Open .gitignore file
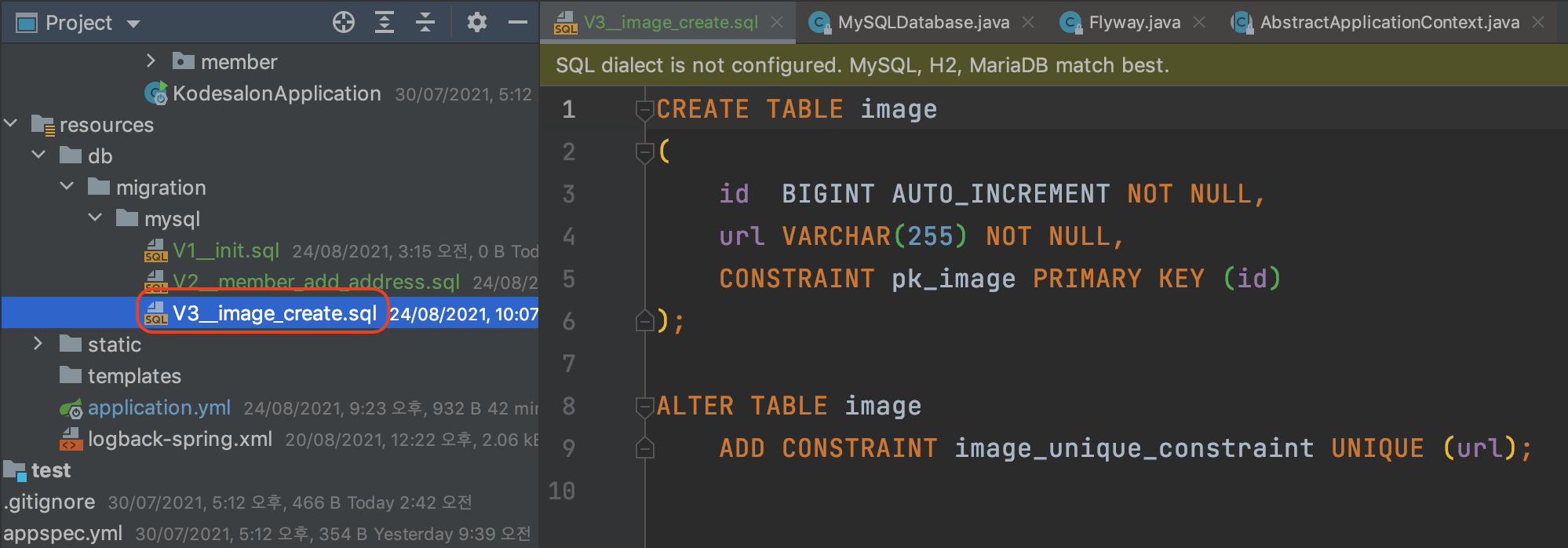This screenshot has width=1568, height=548. 49,502
